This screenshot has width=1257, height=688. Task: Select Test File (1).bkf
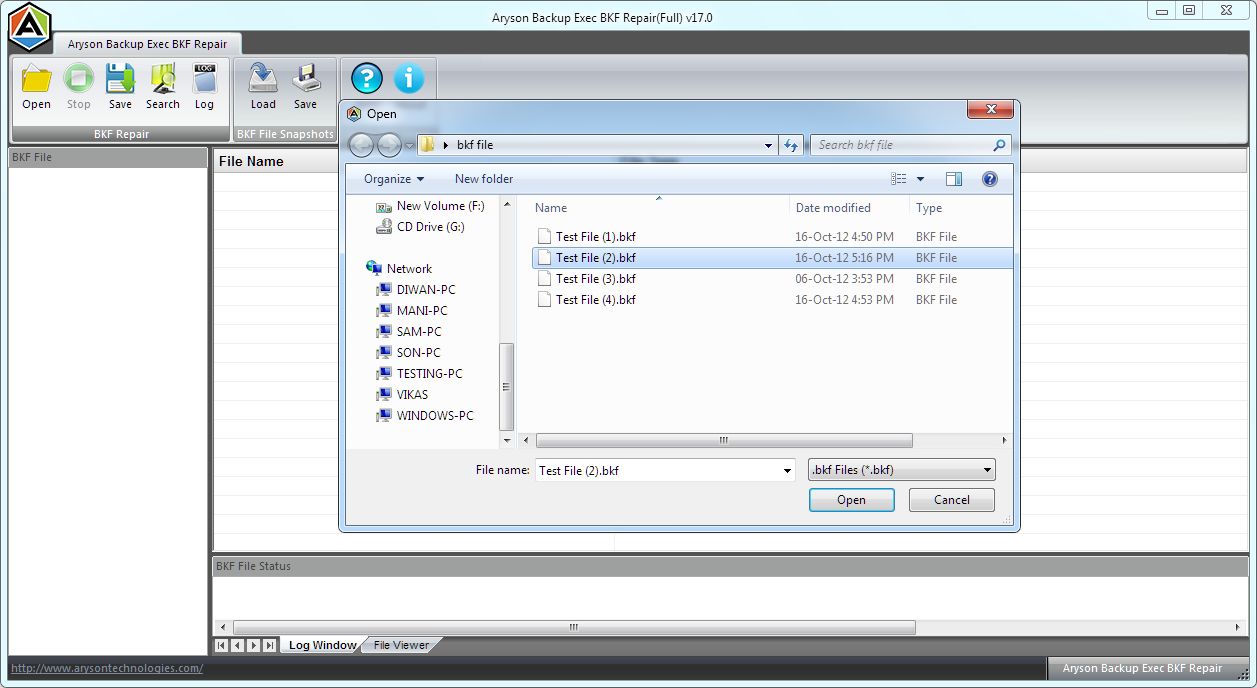[772, 237]
